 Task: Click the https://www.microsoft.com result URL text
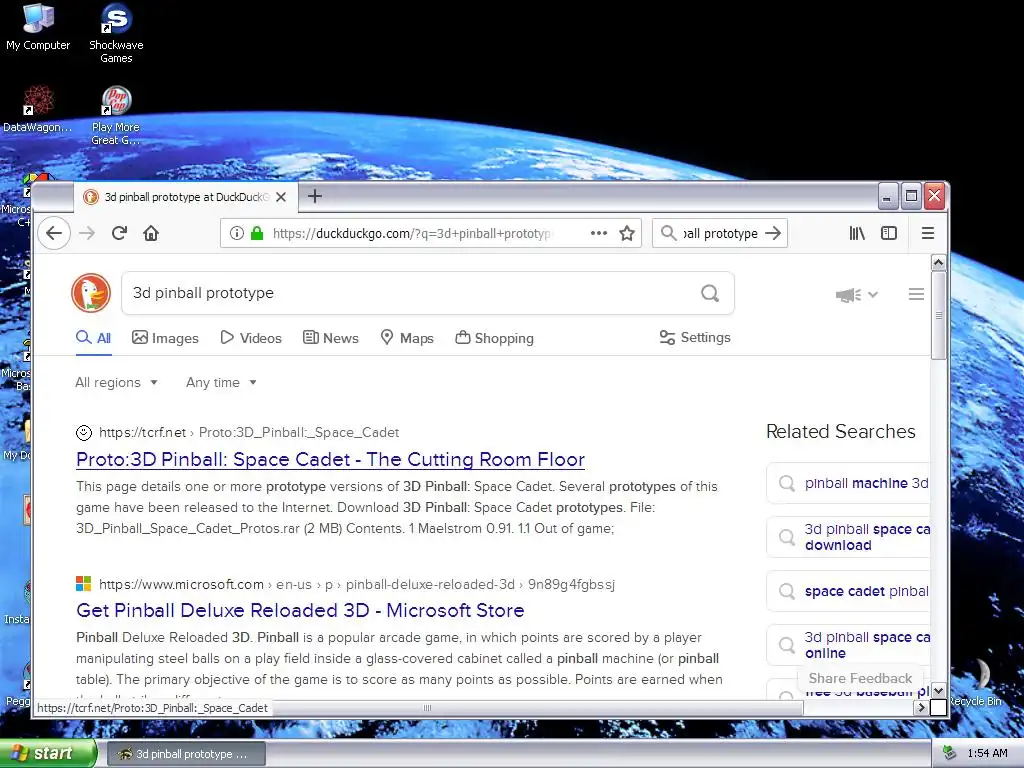click(x=182, y=584)
